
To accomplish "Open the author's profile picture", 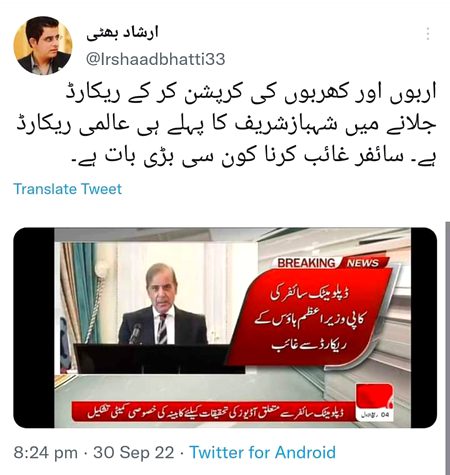I will (43, 45).
